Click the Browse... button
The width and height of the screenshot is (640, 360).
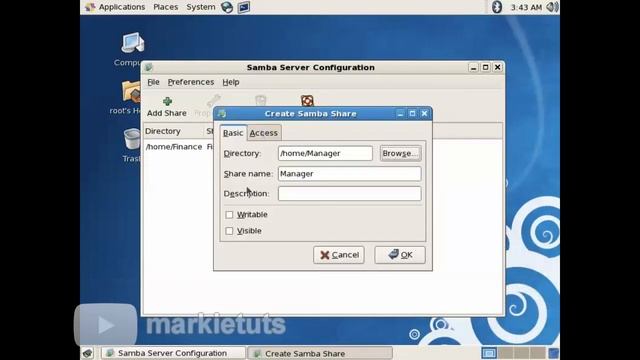(400, 153)
